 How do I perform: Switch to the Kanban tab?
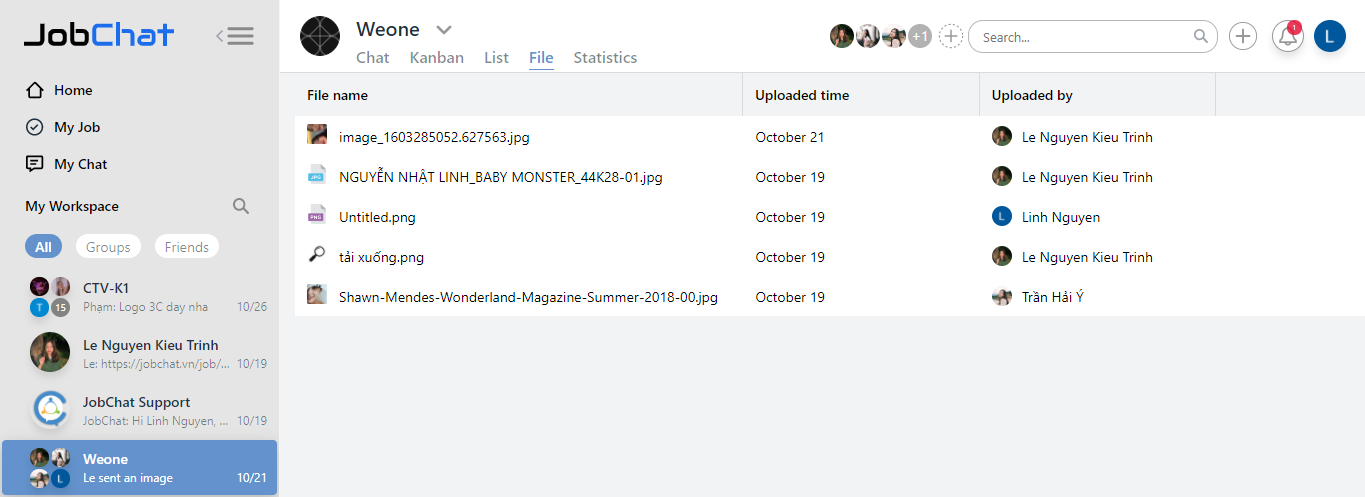[x=437, y=58]
